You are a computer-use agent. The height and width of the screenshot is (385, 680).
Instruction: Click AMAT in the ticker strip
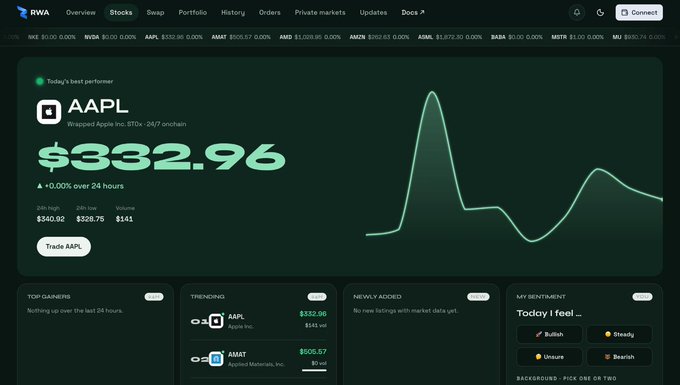point(241,37)
